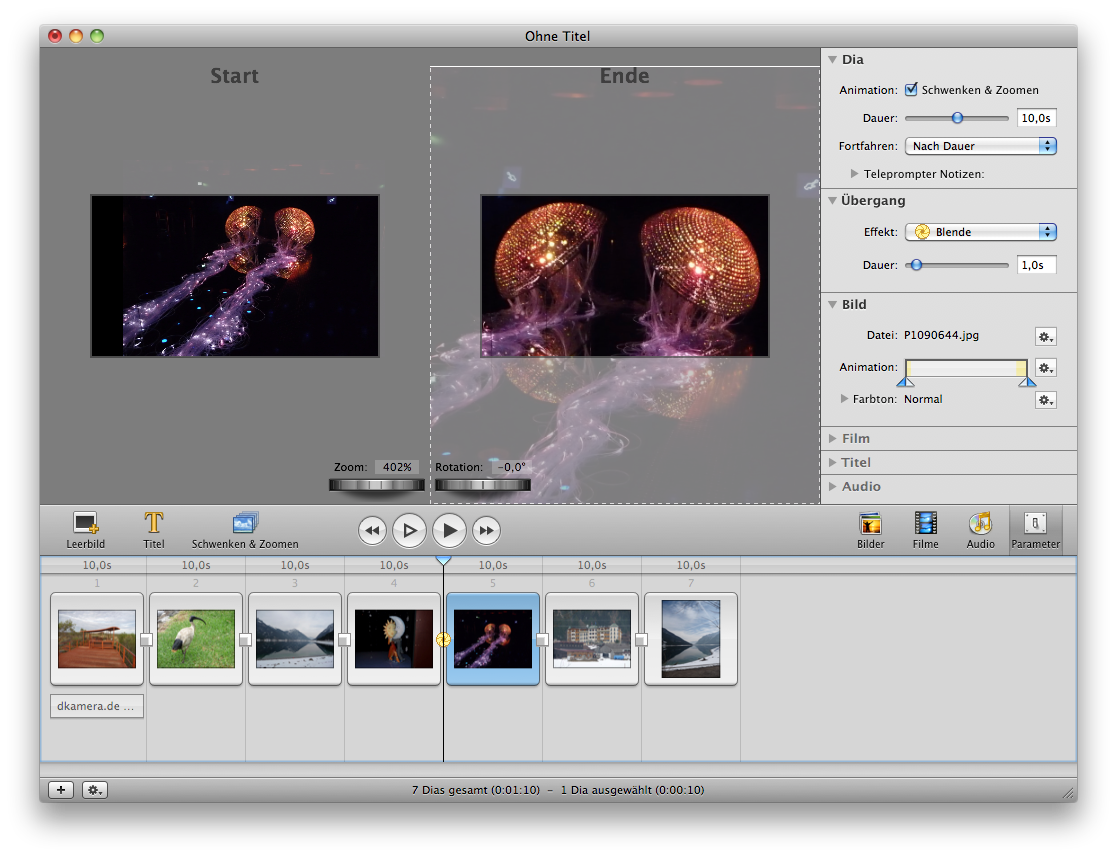Click the Dia duration field showing 10,0s
The image size is (1117, 857).
click(1037, 118)
